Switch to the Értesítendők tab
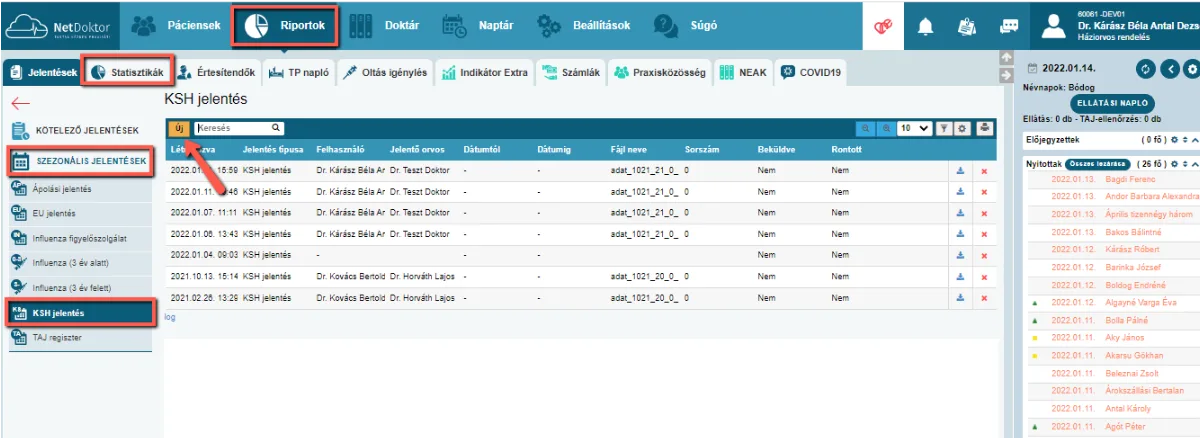Viewport: 1200px width, 438px height. [216, 72]
